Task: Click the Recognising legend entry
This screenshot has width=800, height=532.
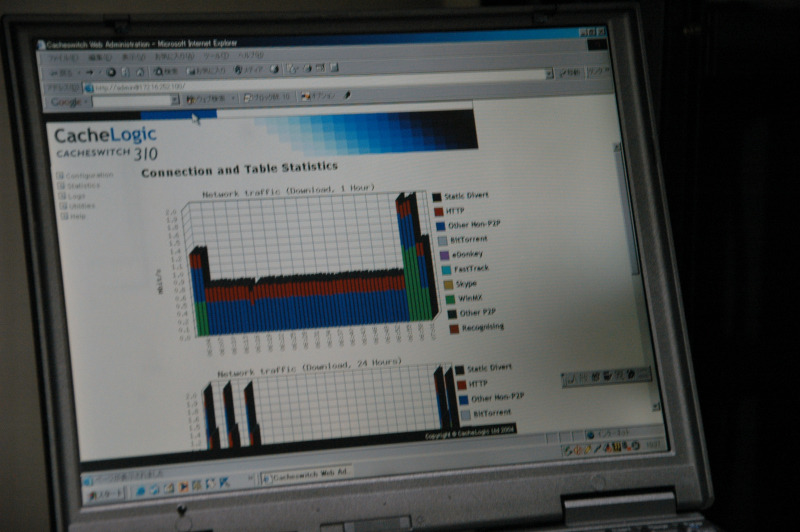Action: tap(477, 327)
